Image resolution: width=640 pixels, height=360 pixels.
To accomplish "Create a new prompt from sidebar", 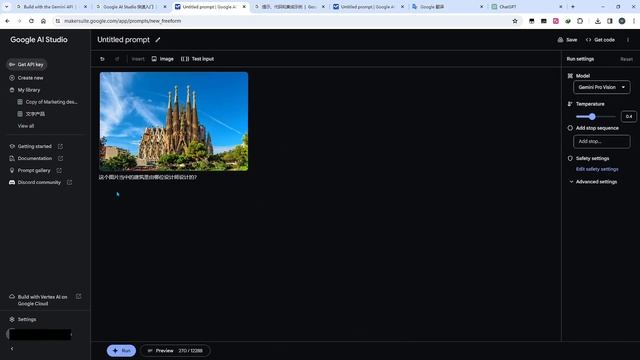I will coord(27,78).
